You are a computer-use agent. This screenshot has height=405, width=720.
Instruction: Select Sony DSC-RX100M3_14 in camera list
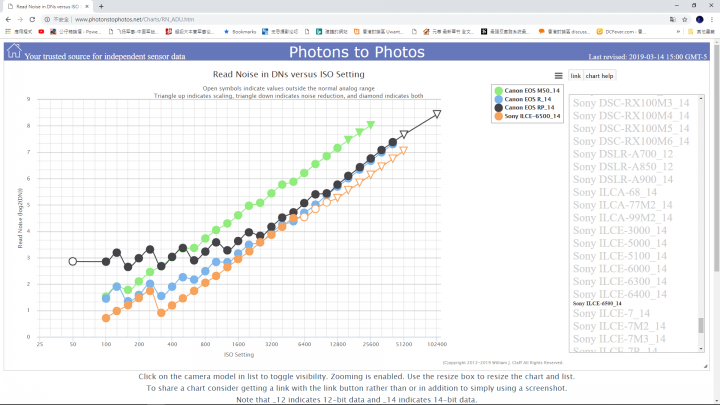[631, 103]
